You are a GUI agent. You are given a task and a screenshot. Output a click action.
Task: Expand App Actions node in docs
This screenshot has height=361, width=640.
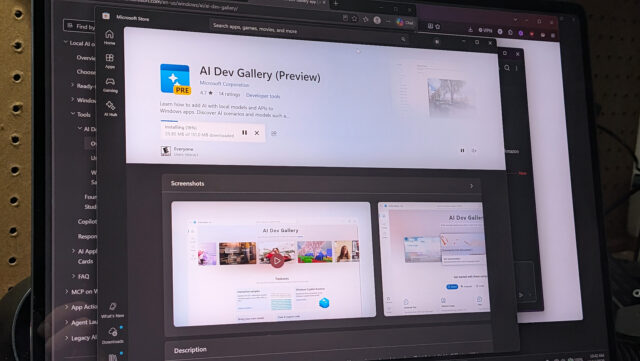67,307
